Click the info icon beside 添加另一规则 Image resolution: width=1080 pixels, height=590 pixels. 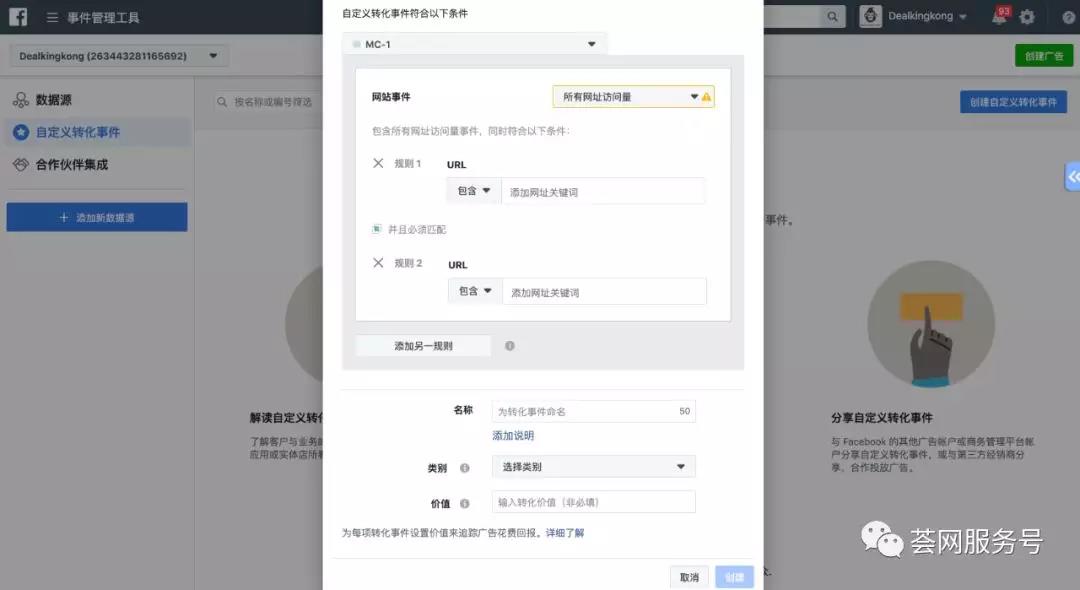[x=509, y=345]
